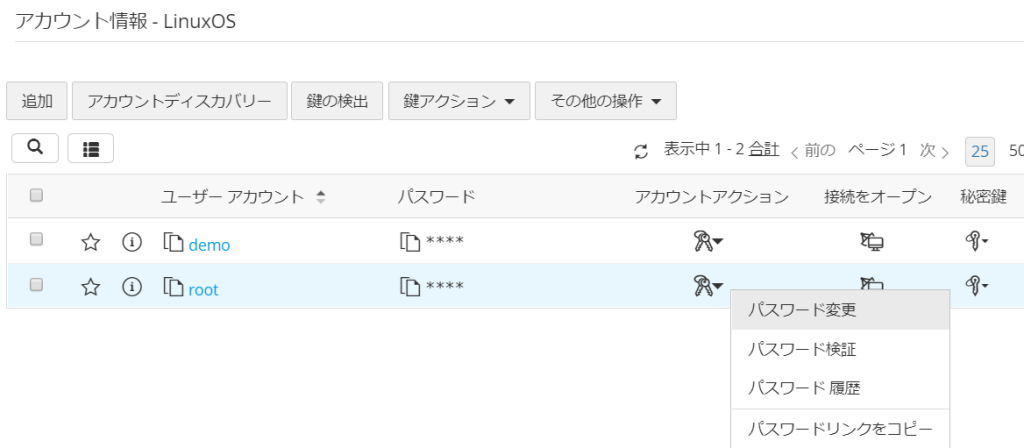The height and width of the screenshot is (448, 1024).
Task: Choose パスワード検証 menu entry
Action: point(802,349)
